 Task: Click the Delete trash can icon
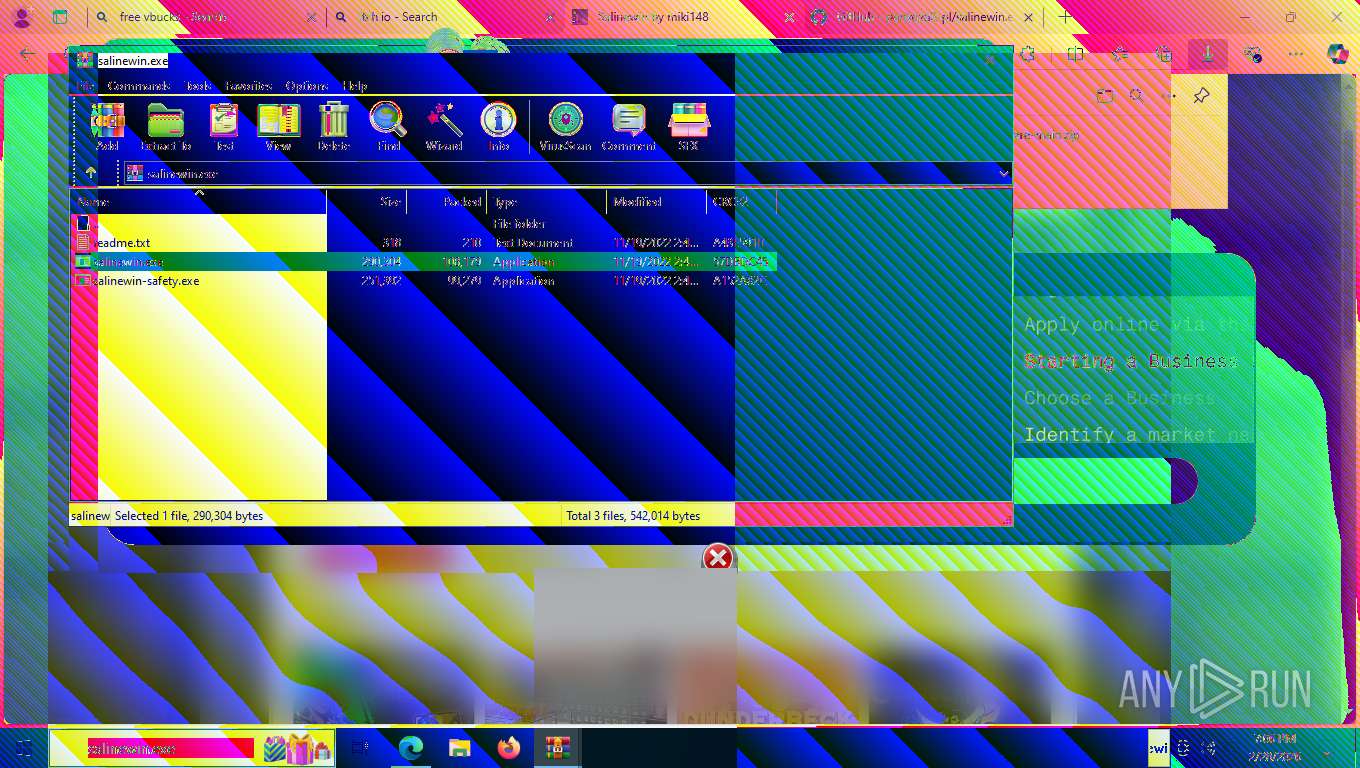[x=333, y=127]
